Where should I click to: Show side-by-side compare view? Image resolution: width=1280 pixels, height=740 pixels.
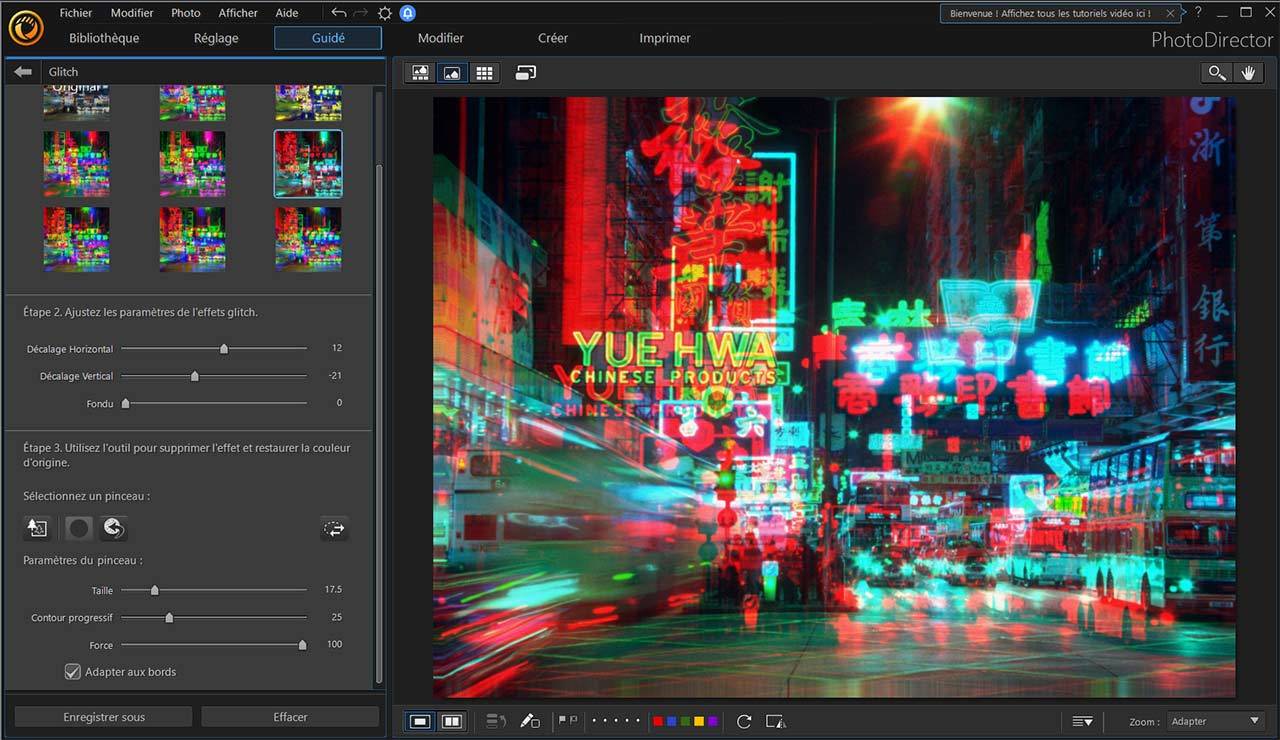tap(452, 721)
